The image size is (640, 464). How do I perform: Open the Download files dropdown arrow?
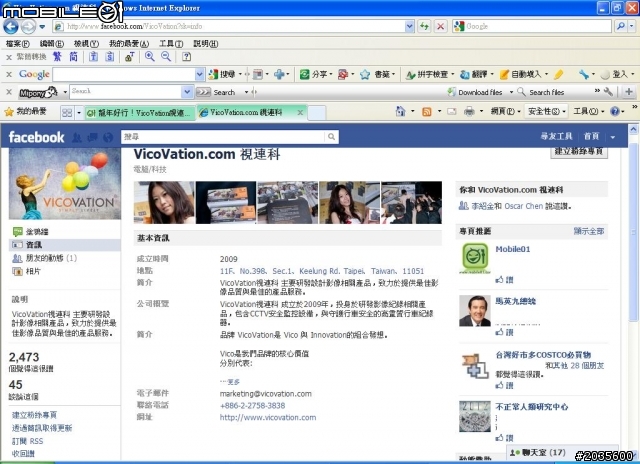tap(511, 92)
